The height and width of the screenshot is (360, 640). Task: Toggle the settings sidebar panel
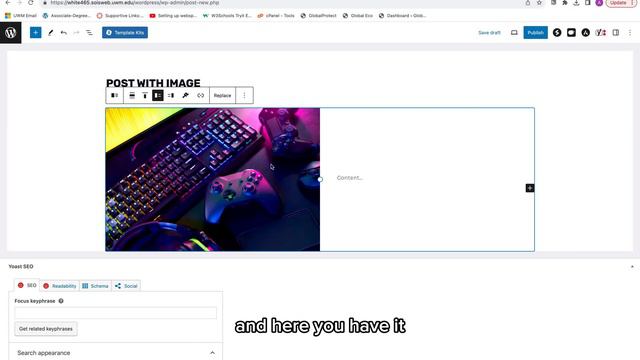[616, 33]
